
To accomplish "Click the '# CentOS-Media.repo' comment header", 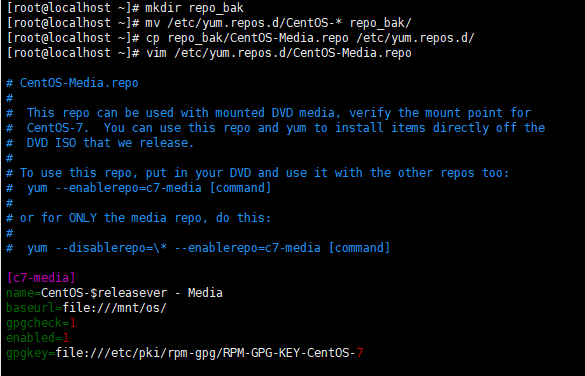I will point(72,83).
